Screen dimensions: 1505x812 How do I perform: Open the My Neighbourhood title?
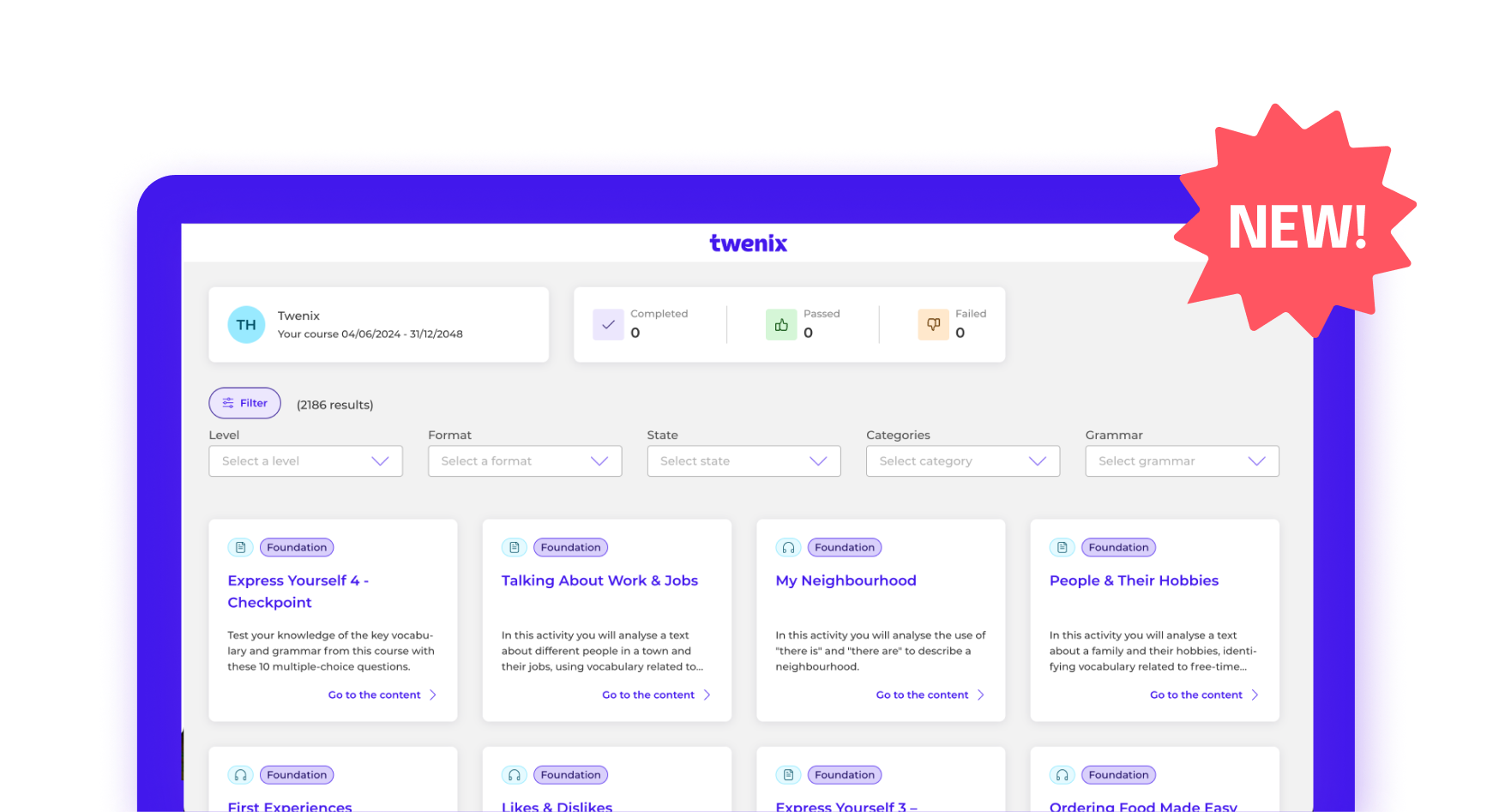tap(846, 580)
